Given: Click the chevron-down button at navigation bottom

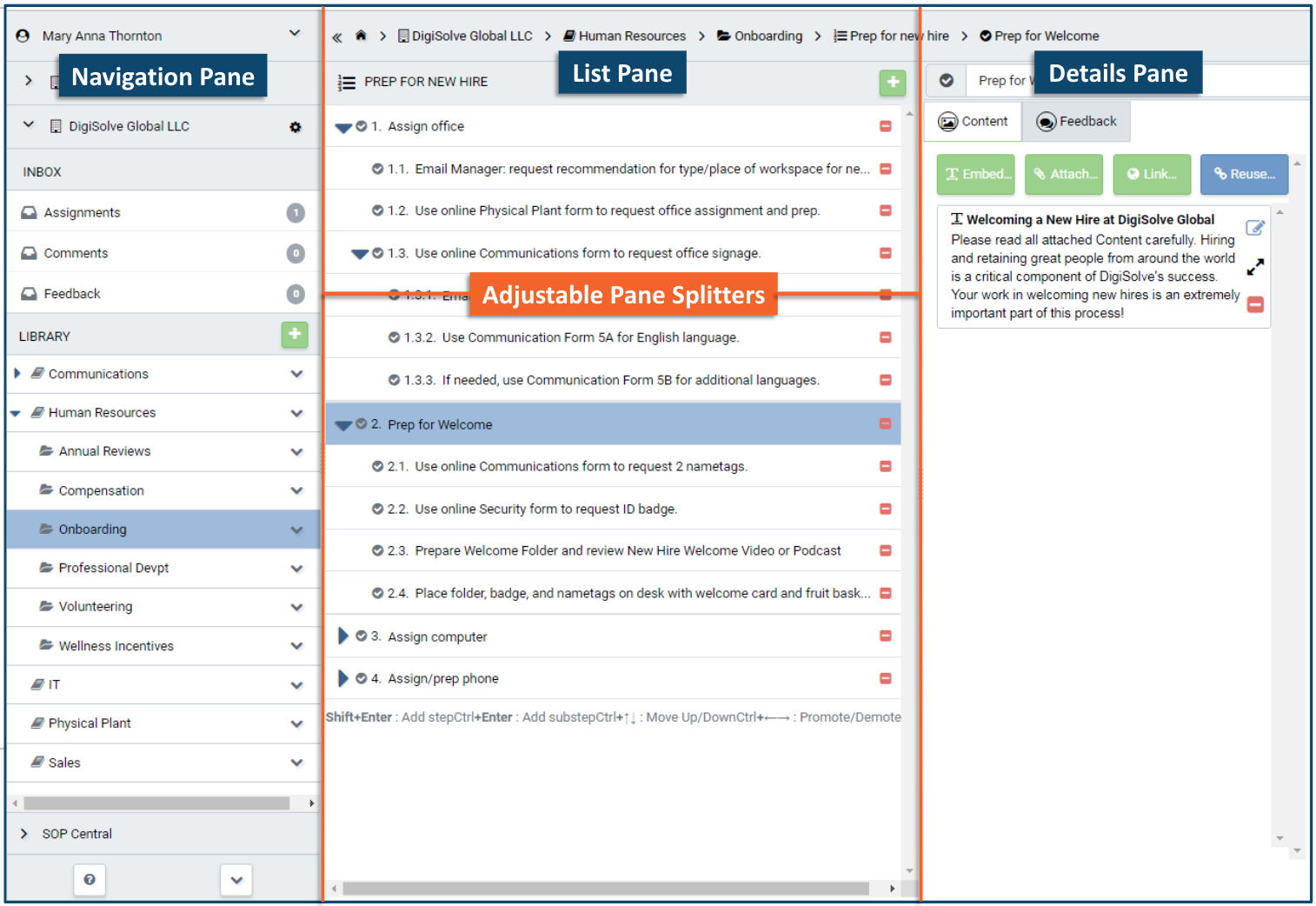Looking at the screenshot, I should (x=236, y=880).
